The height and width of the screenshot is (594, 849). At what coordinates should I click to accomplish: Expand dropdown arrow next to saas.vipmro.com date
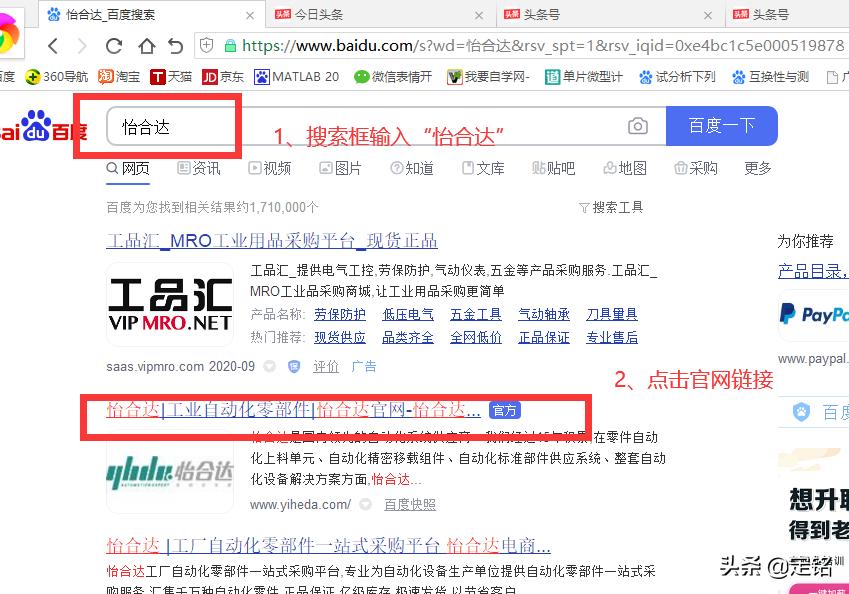(x=269, y=367)
